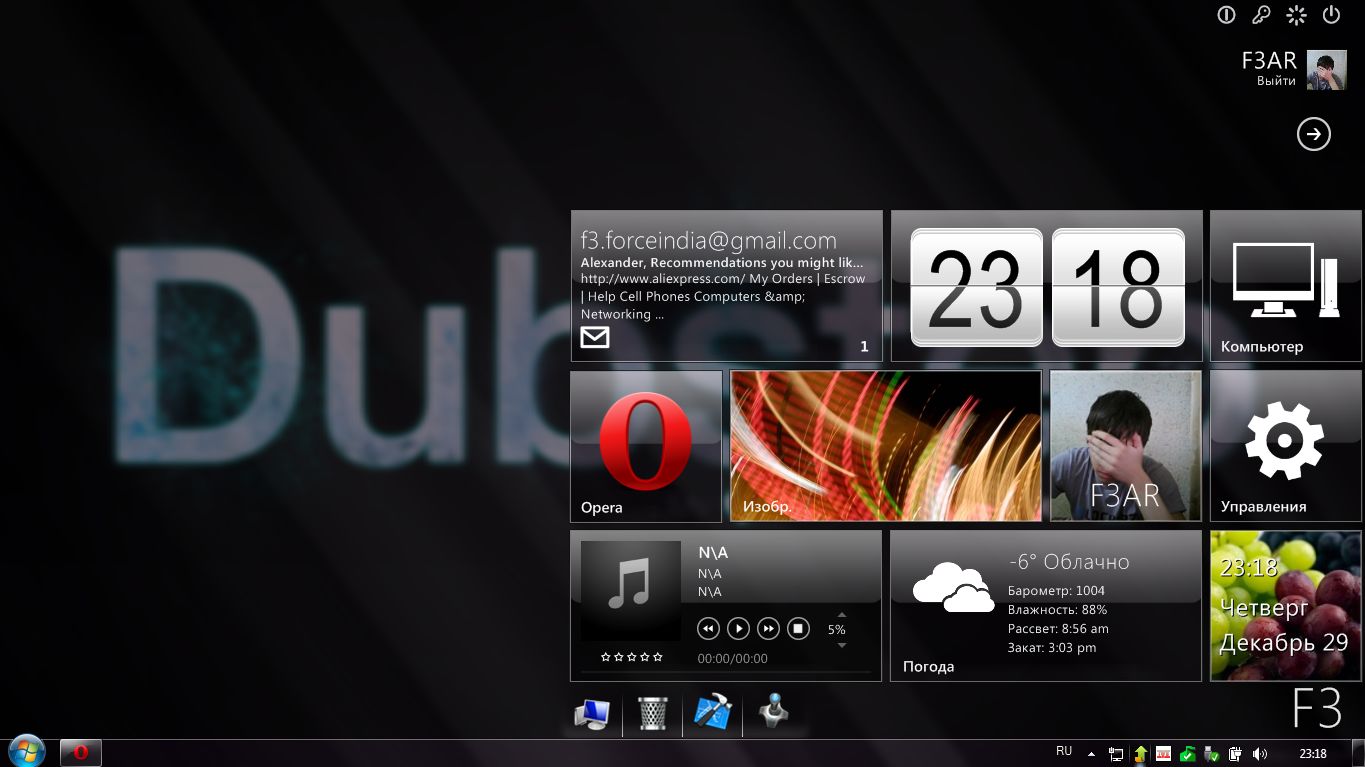1365x767 pixels.
Task: Click the taskbar clock showing 23:18
Action: [x=1313, y=754]
